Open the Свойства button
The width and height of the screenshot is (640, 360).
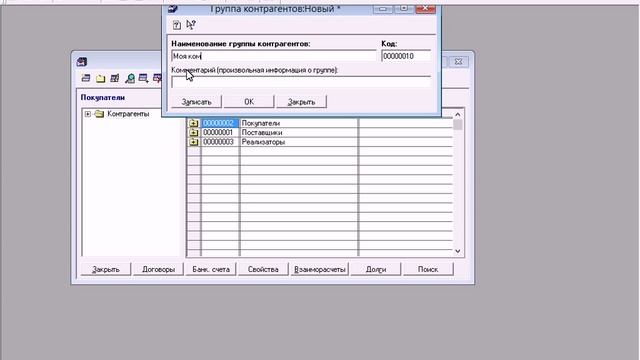click(x=263, y=269)
